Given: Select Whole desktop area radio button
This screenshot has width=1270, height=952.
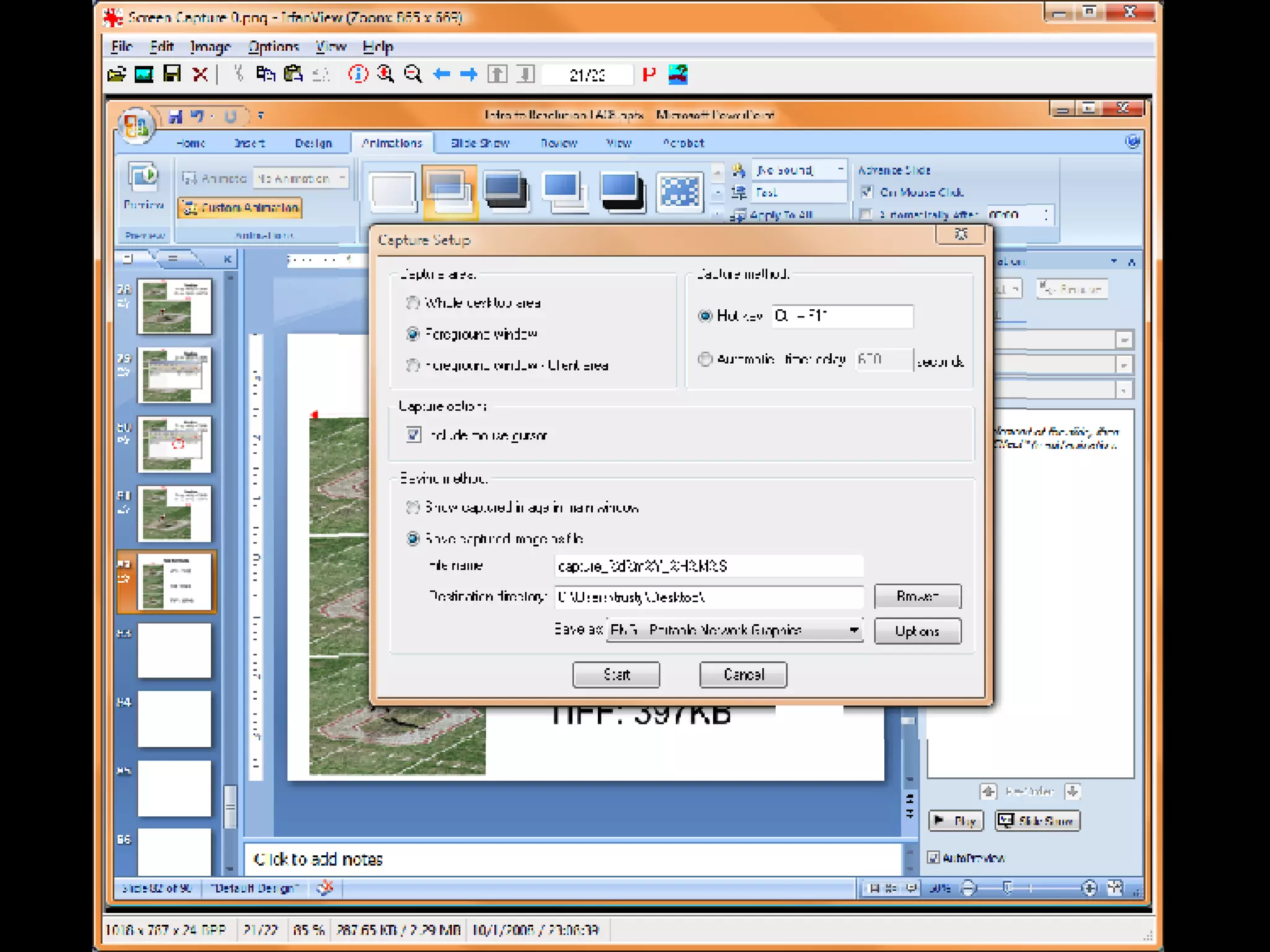Looking at the screenshot, I should [x=413, y=303].
